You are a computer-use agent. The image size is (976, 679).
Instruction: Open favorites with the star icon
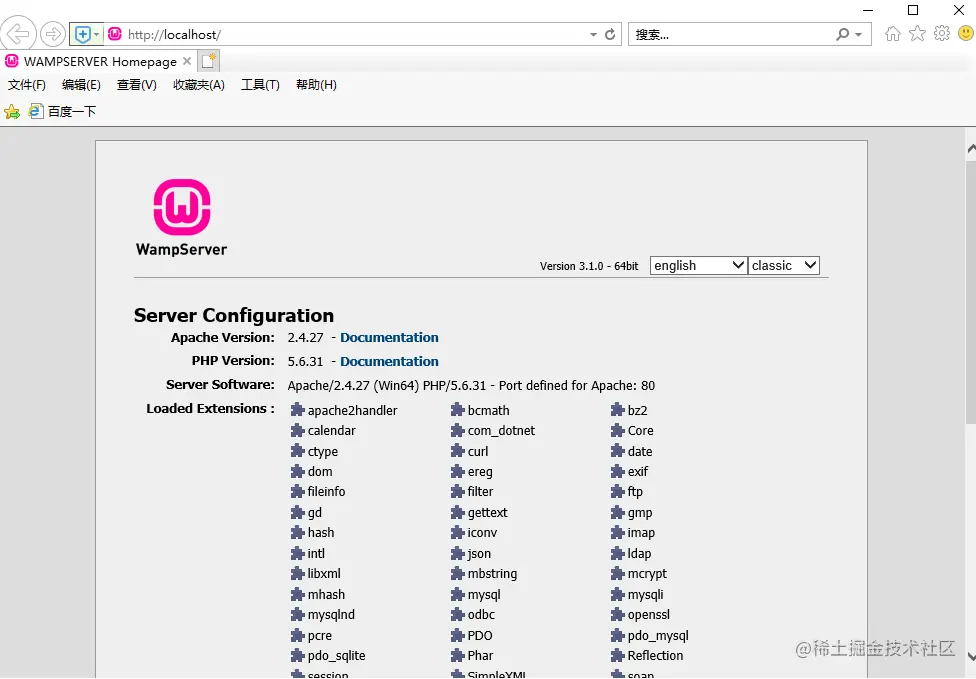click(x=917, y=34)
